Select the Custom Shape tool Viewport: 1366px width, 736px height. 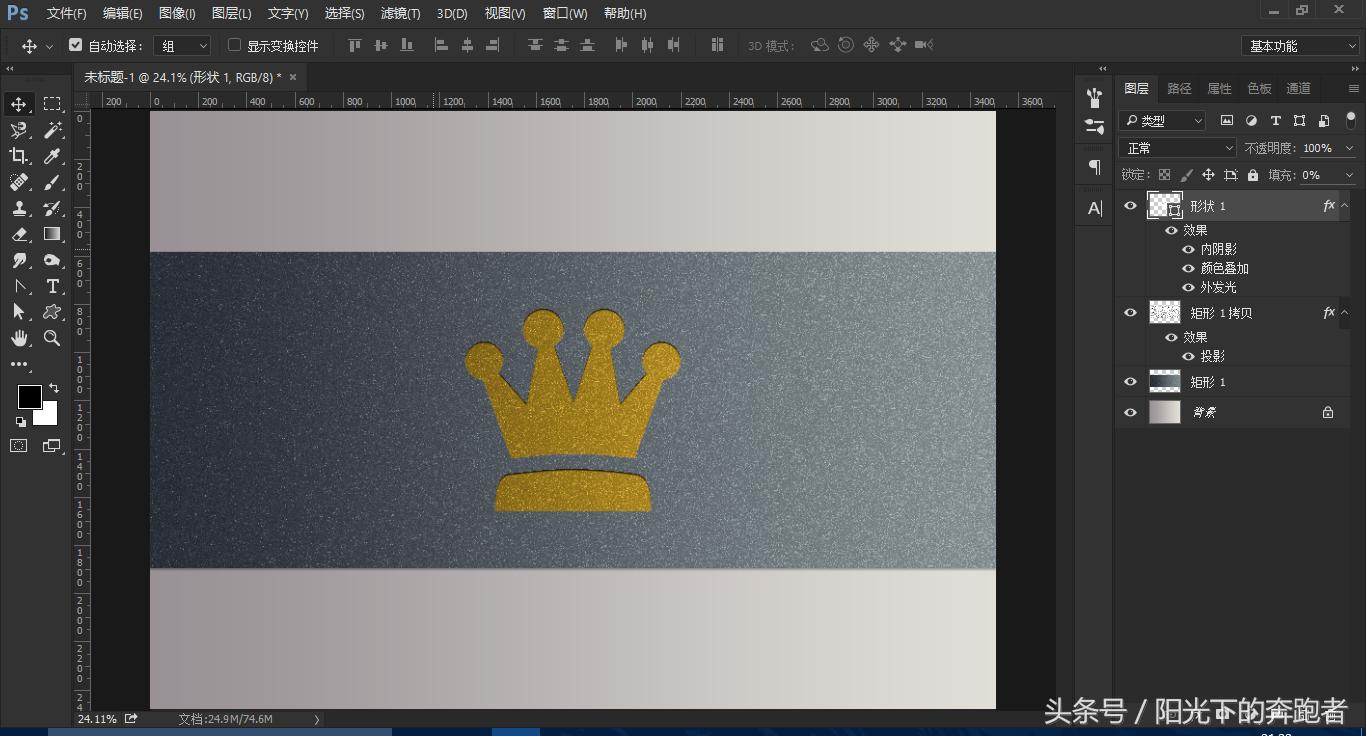(52, 312)
